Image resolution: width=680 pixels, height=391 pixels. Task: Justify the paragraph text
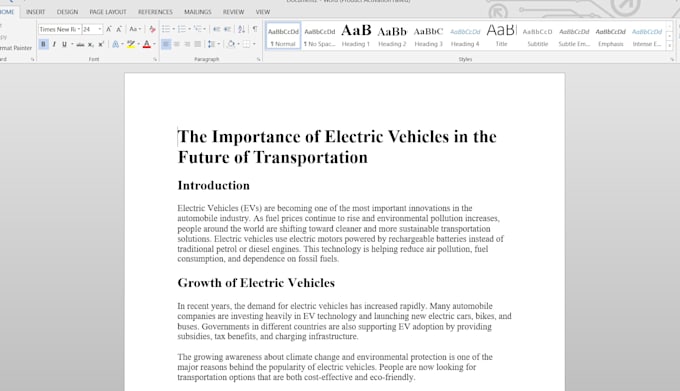[197, 44]
